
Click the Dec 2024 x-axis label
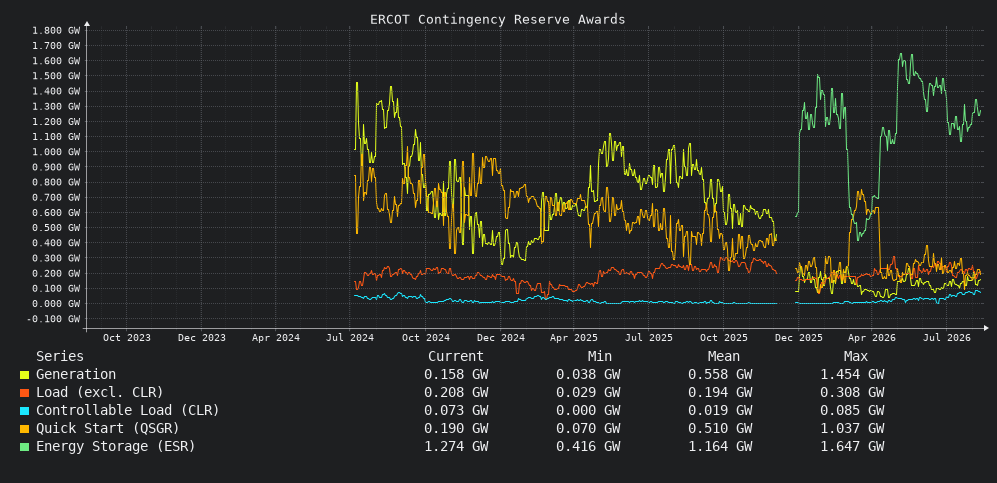click(x=500, y=338)
